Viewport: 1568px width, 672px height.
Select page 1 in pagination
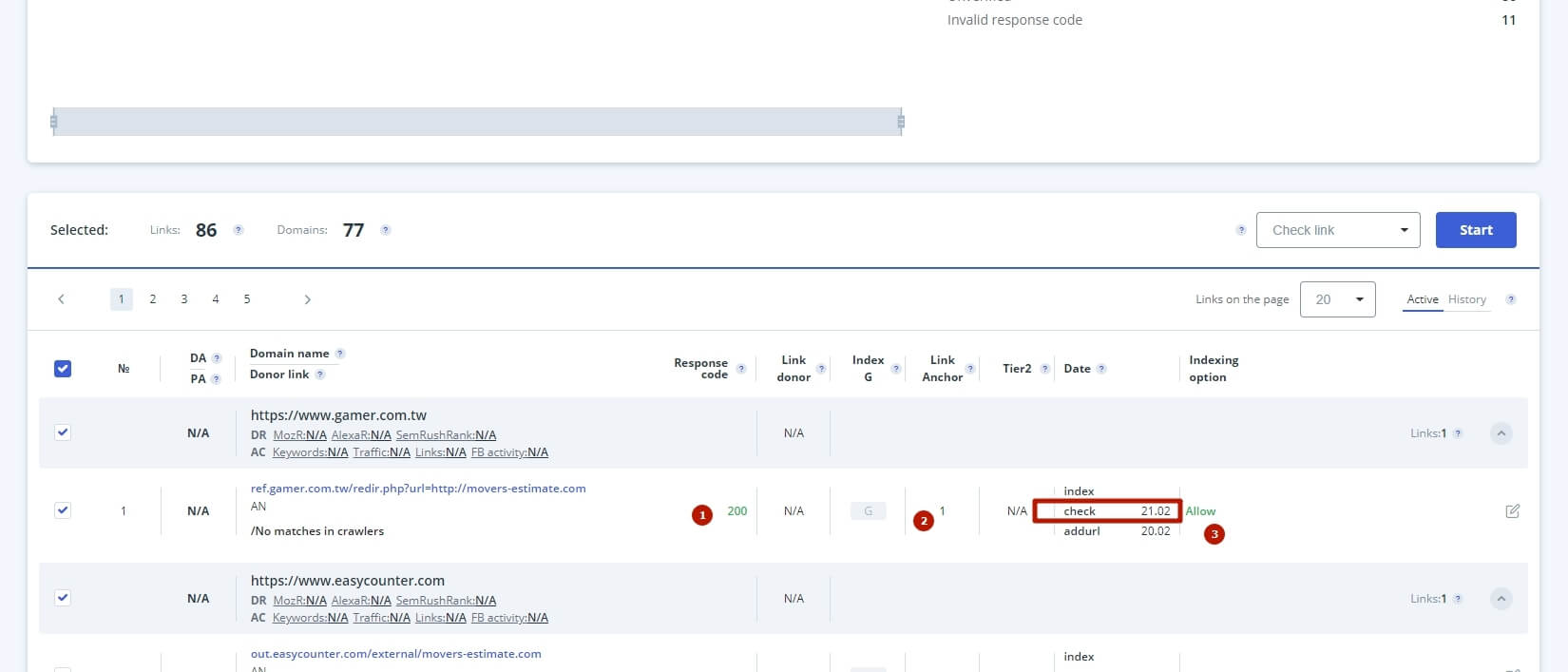122,299
